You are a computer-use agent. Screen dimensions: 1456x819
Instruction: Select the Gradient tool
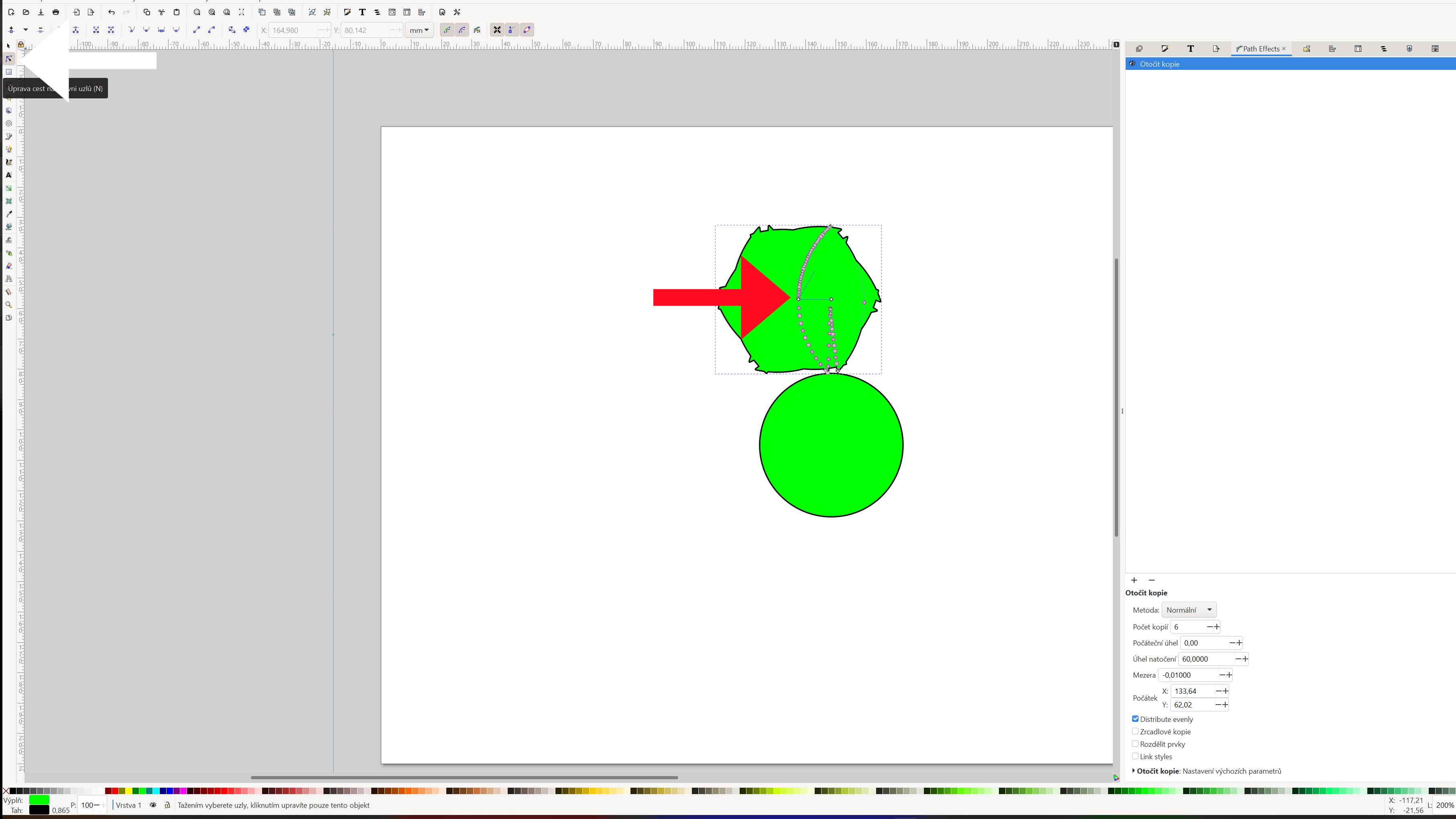(x=8, y=188)
